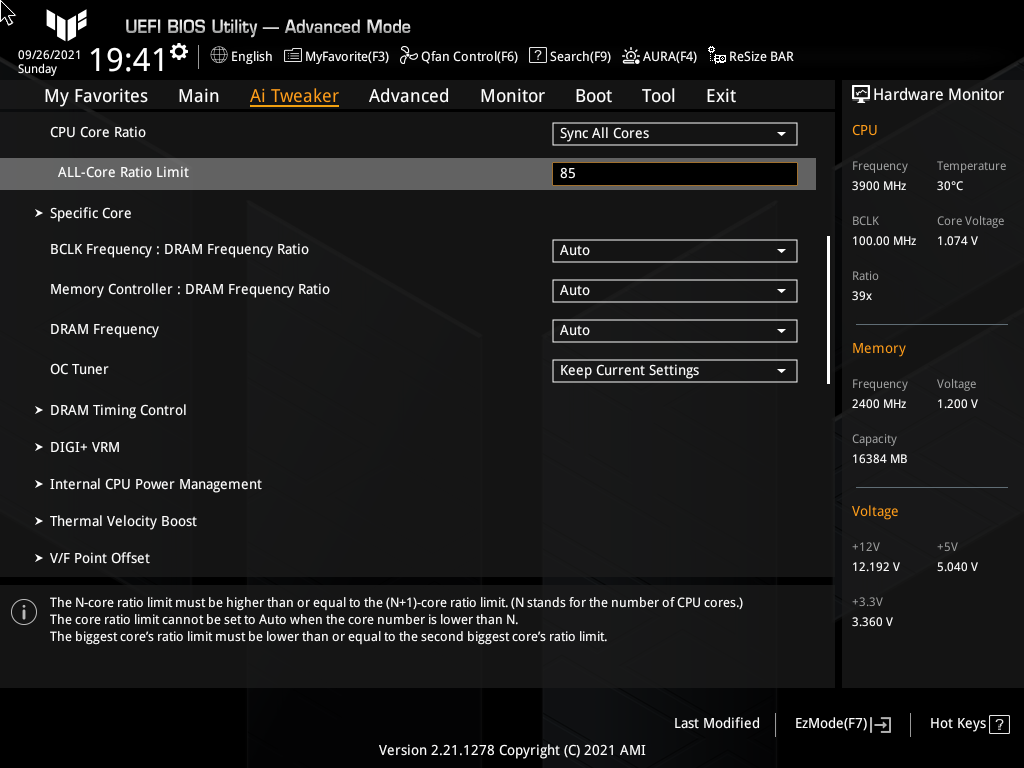Screen dimensions: 1024x768
Task: Expand the Specific Core submenu
Action: click(x=90, y=213)
